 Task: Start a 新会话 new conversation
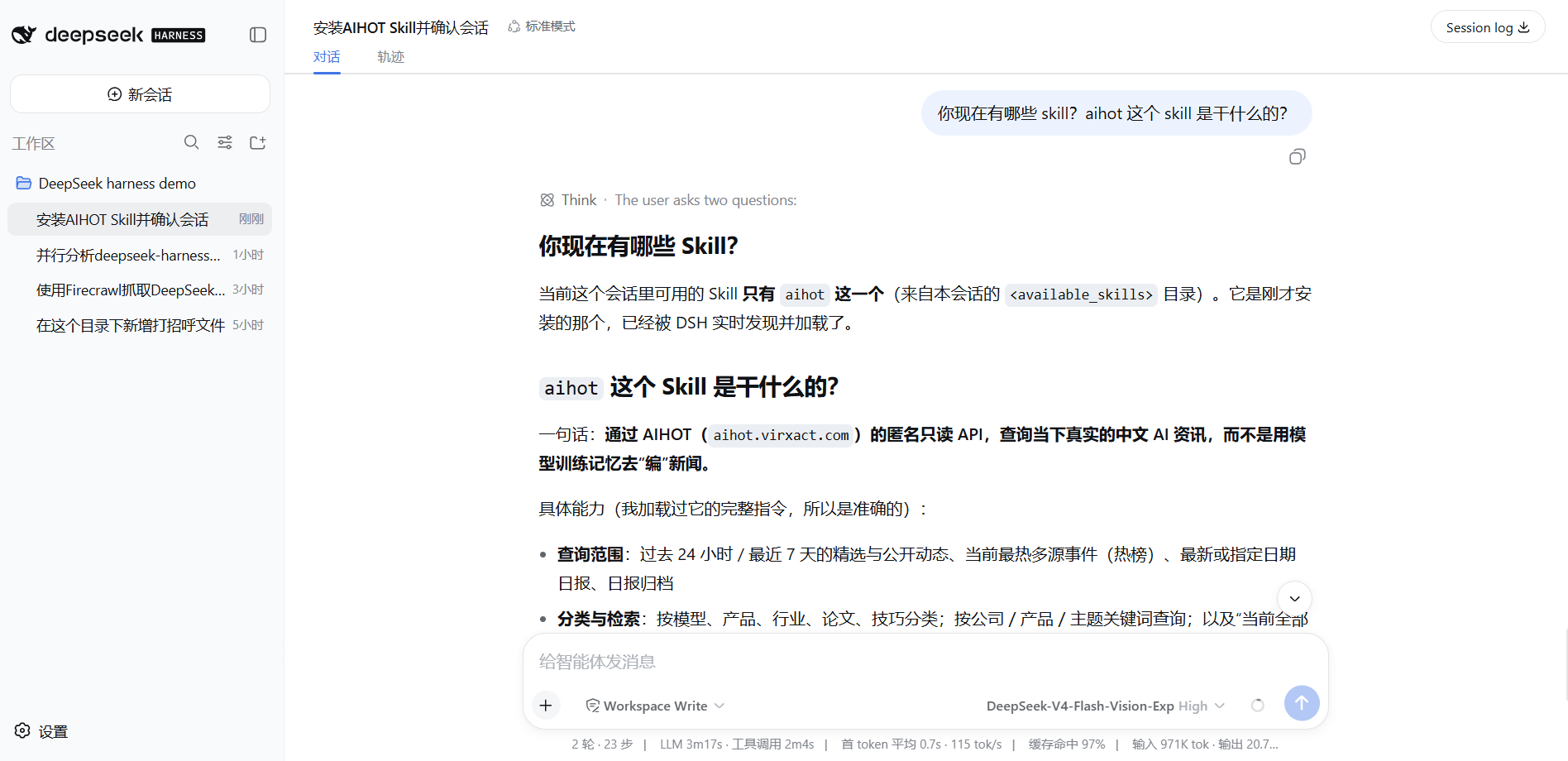coord(140,94)
